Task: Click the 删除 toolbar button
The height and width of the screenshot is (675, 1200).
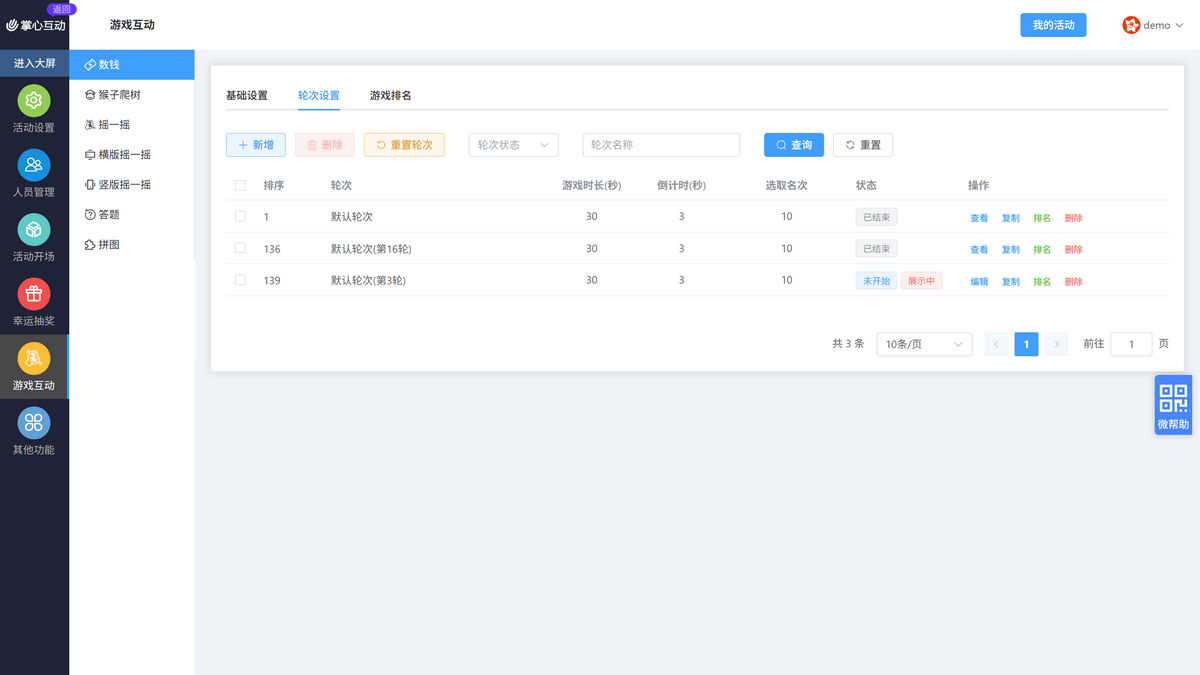Action: point(325,145)
